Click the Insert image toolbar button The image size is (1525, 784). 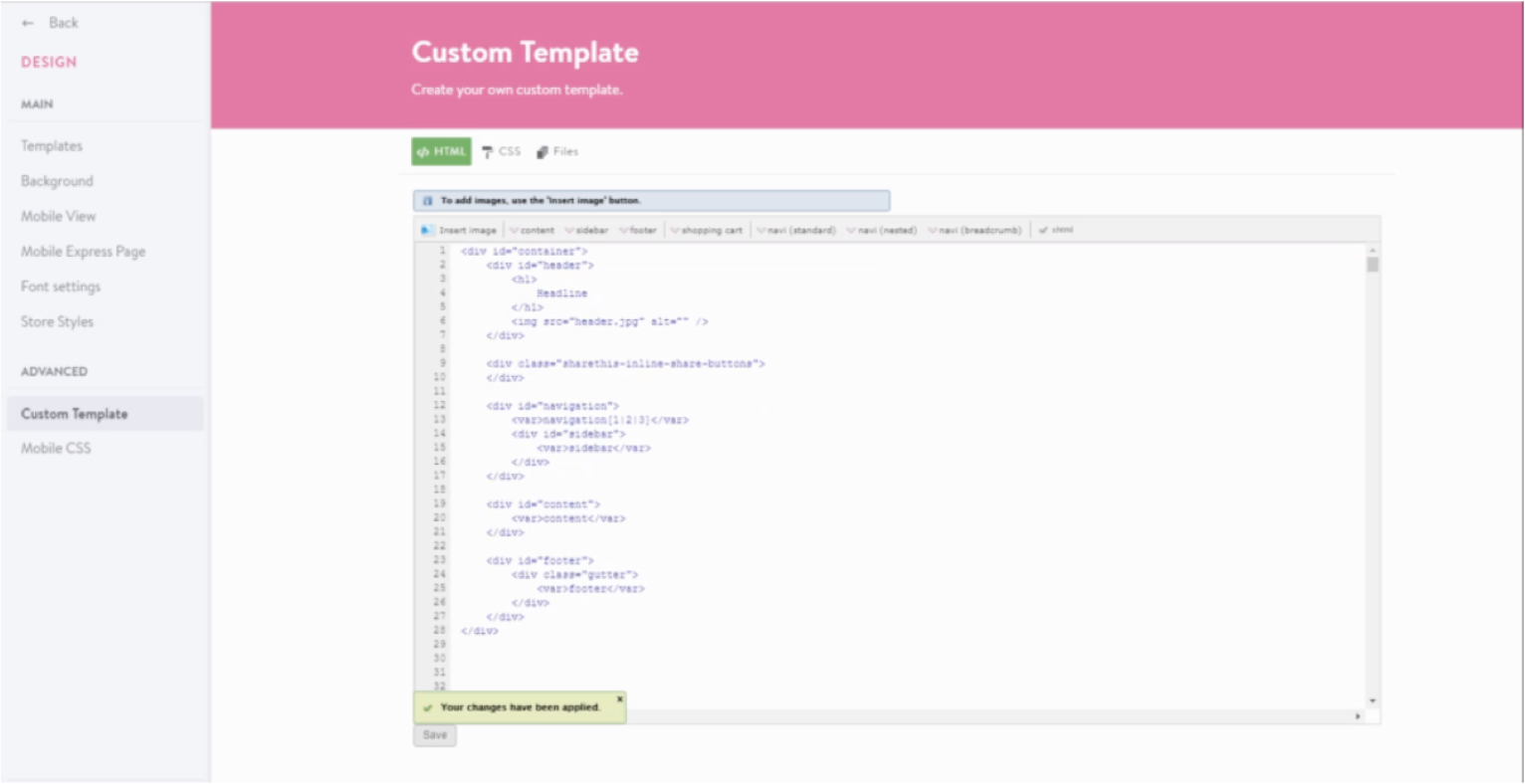click(459, 230)
